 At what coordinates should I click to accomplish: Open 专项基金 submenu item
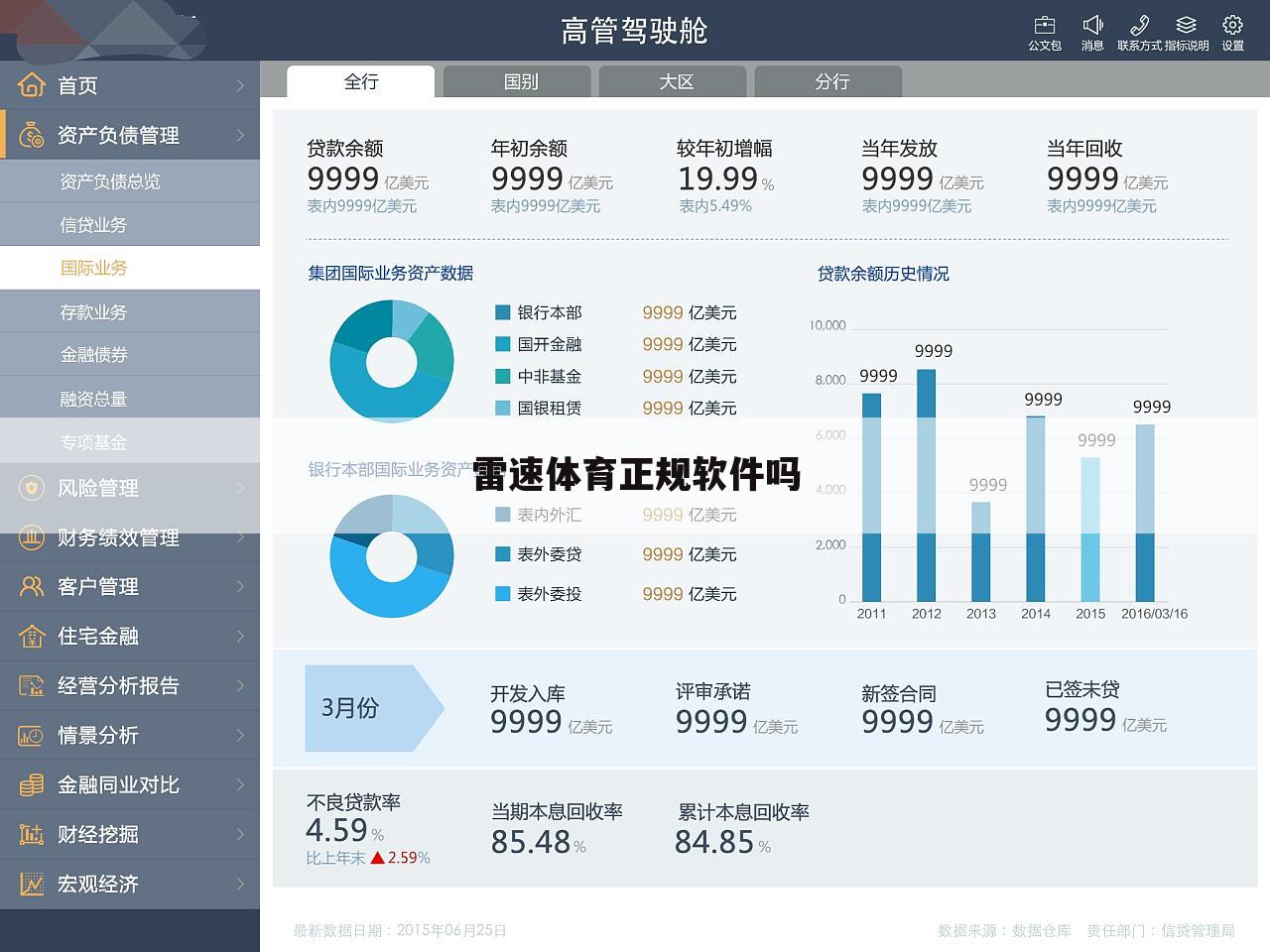pyautogui.click(x=130, y=442)
